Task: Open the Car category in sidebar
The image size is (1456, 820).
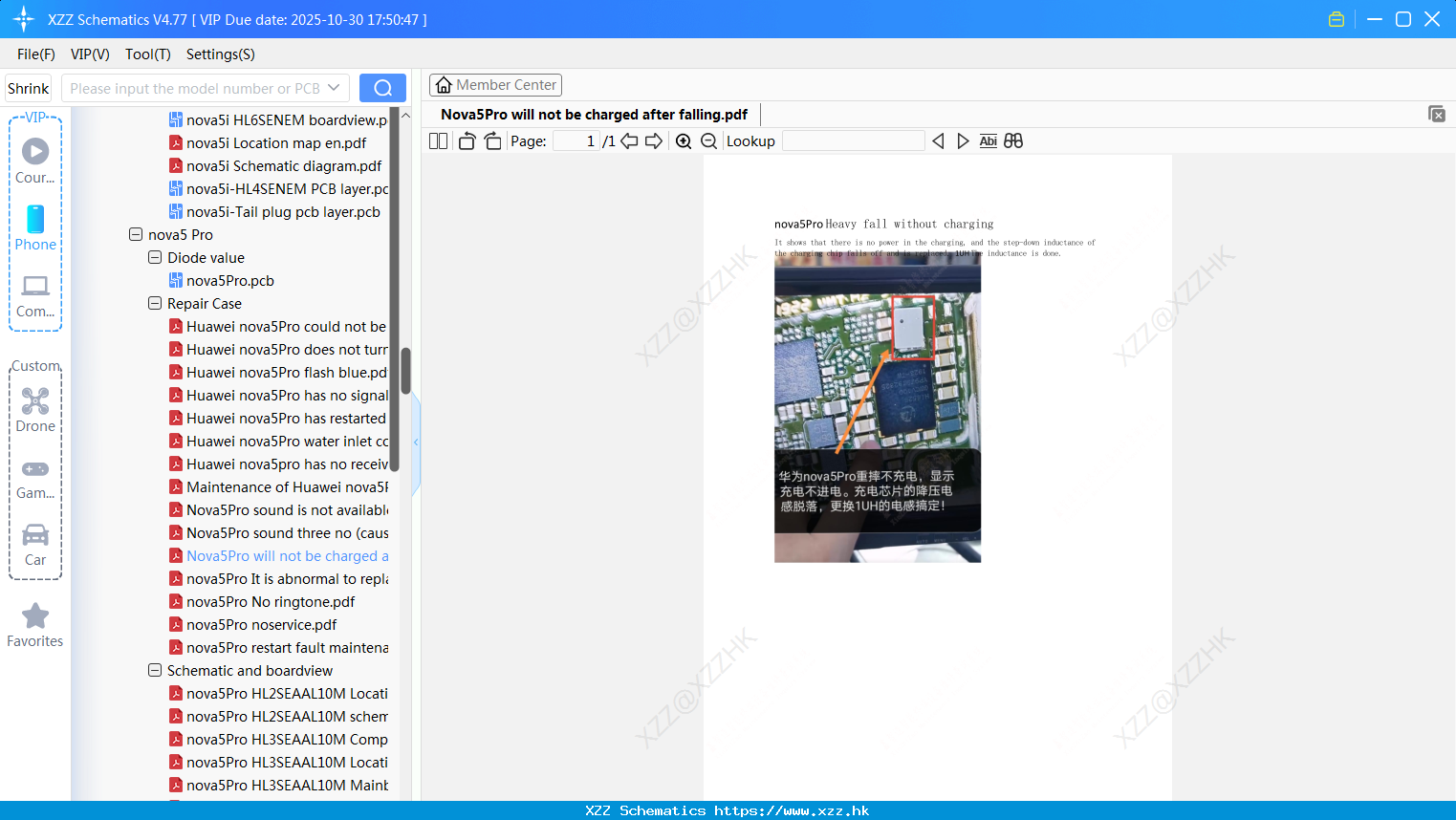Action: coord(35,544)
